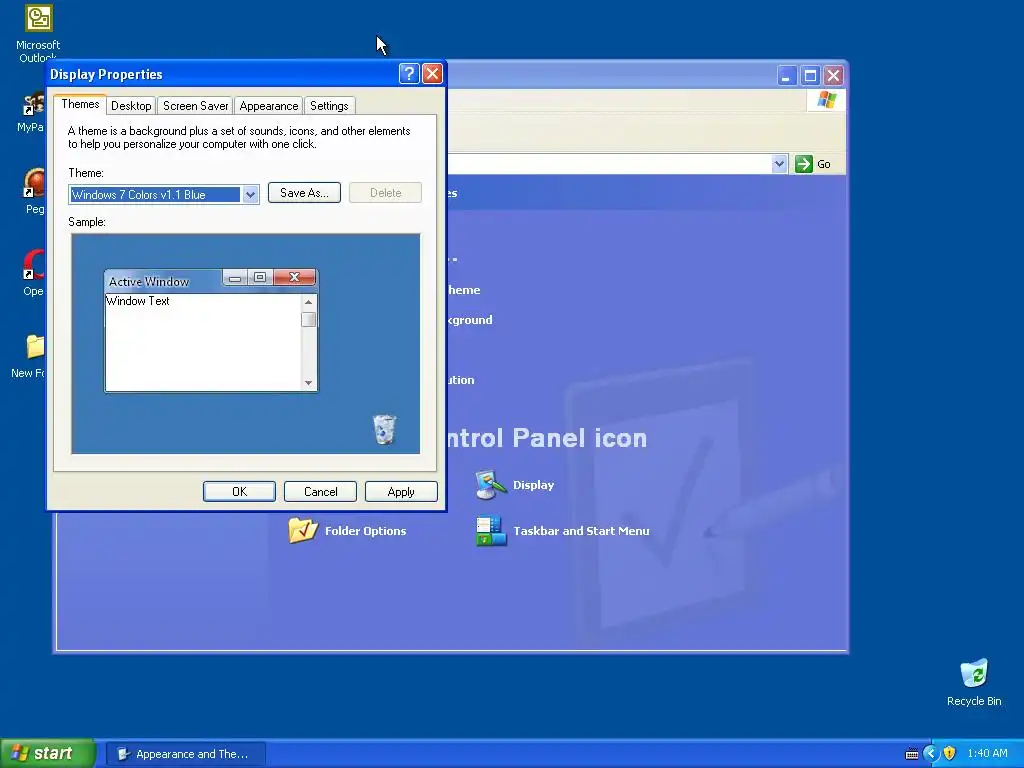Click the Save As... button
The width and height of the screenshot is (1024, 768).
point(304,193)
